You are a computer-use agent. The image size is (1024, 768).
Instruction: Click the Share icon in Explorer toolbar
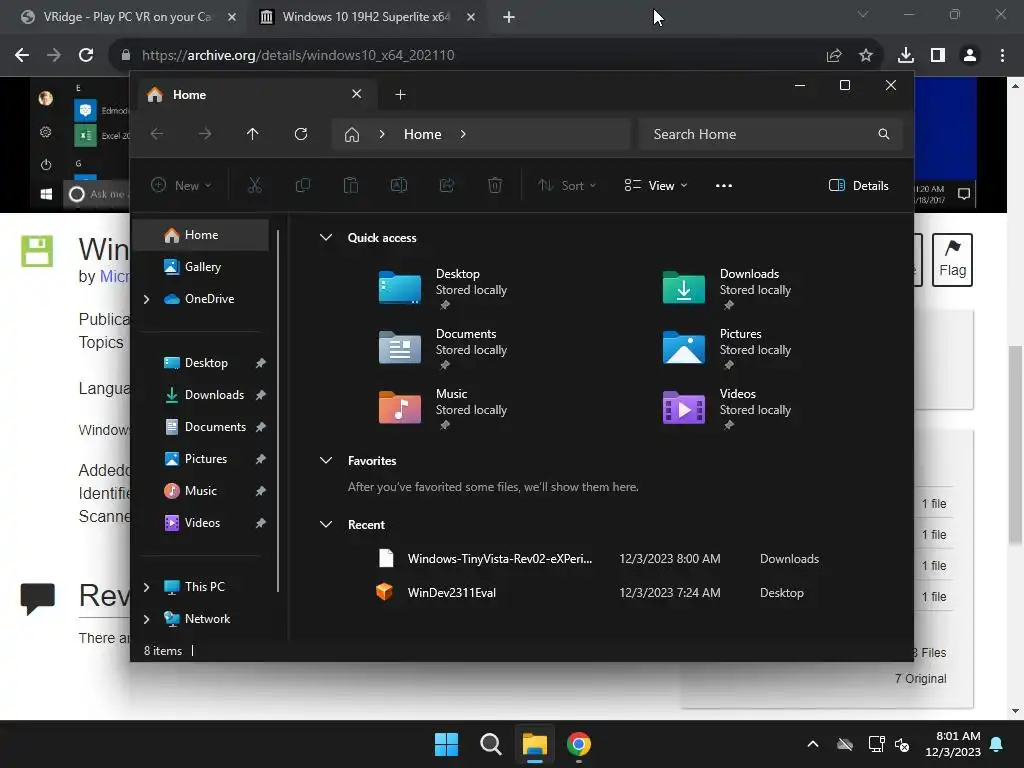click(447, 185)
